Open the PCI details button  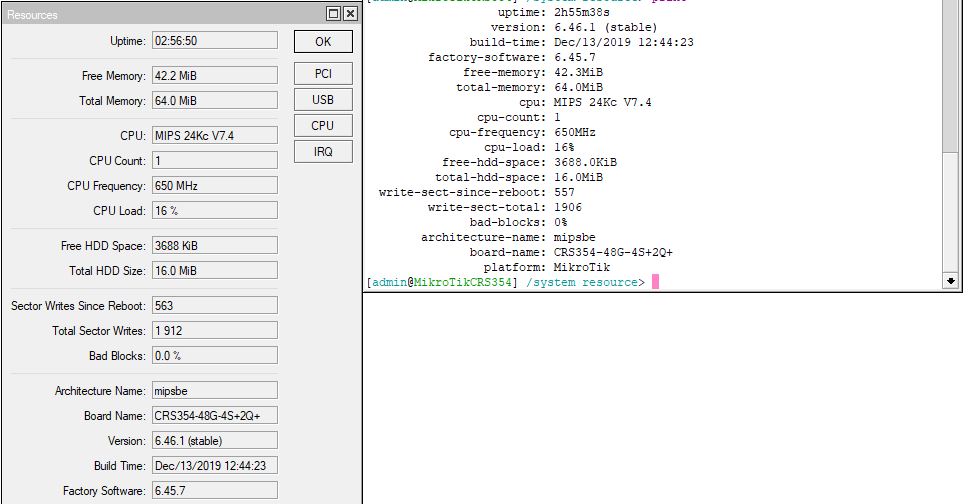(323, 73)
